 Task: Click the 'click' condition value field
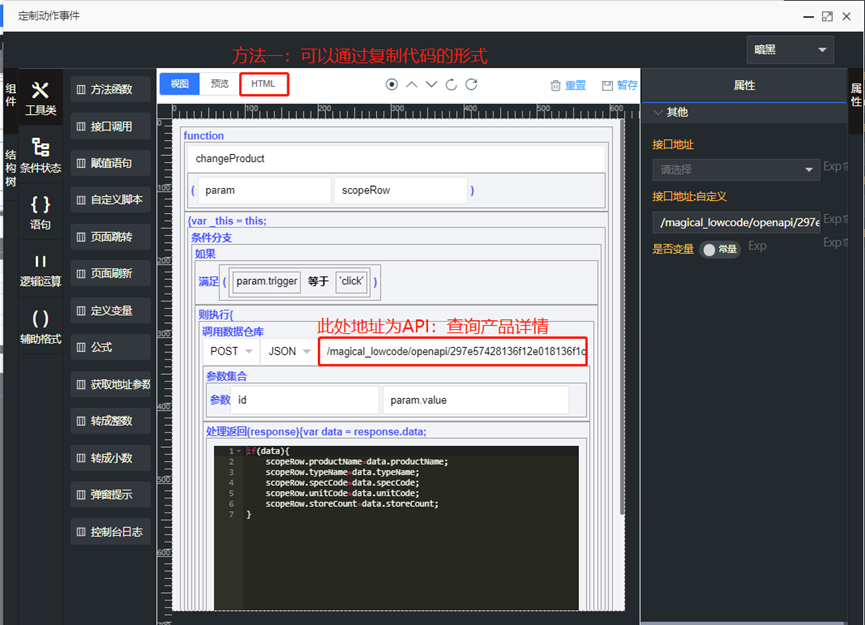pyautogui.click(x=352, y=282)
